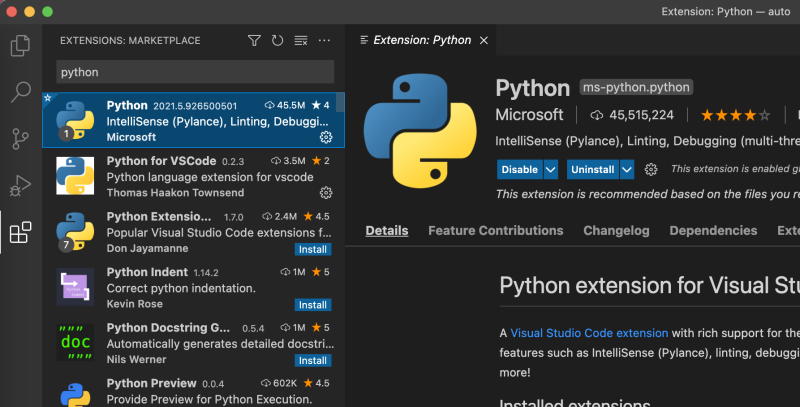Click the Microsoft publisher name in details
The image size is (800, 407).
(529, 115)
